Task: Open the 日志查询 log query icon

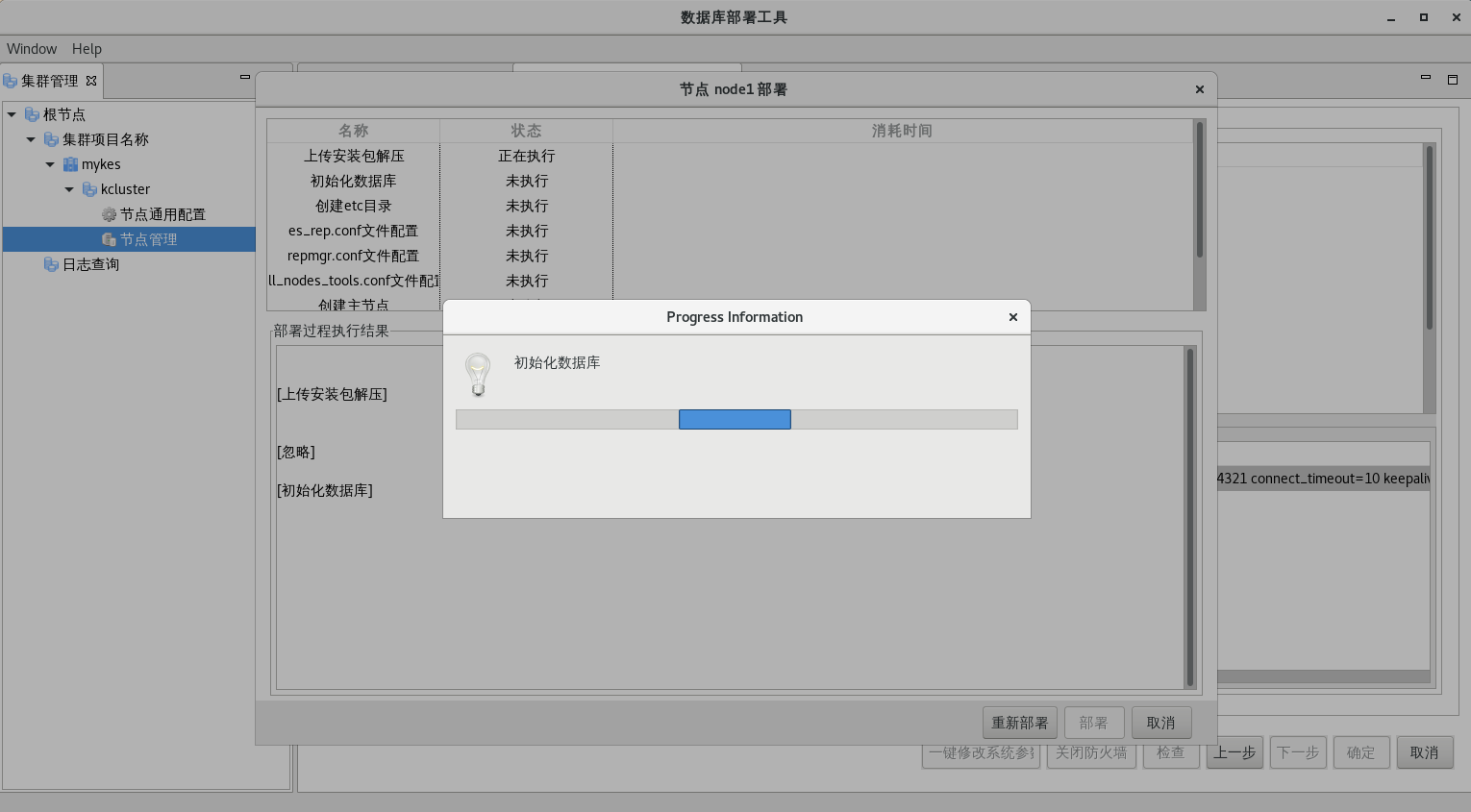Action: click(x=51, y=264)
